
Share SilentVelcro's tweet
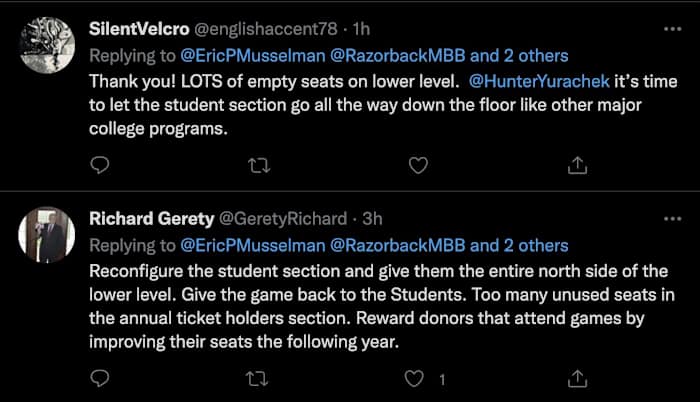[x=577, y=164]
